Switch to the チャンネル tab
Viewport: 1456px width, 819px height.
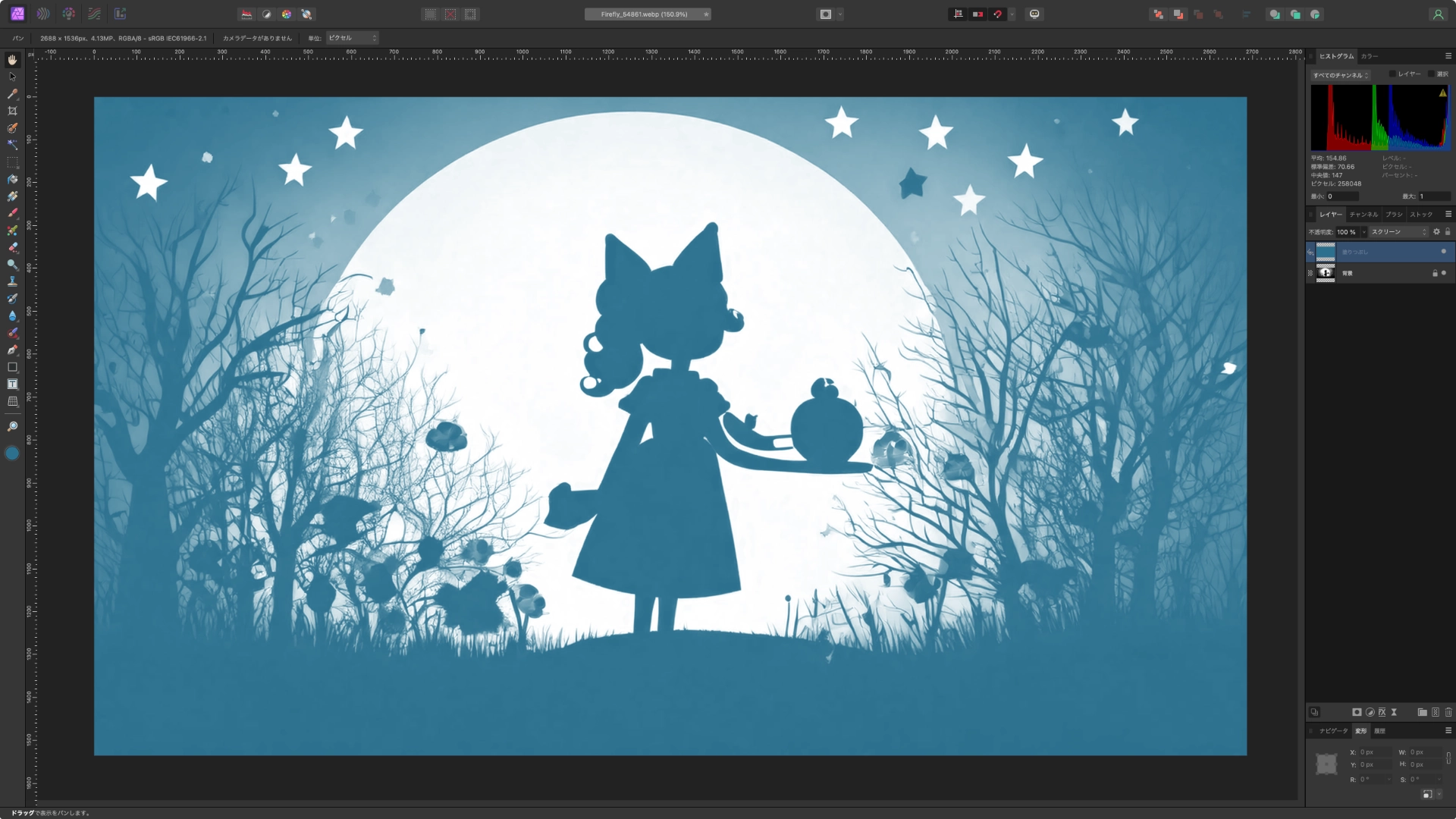pyautogui.click(x=1363, y=215)
